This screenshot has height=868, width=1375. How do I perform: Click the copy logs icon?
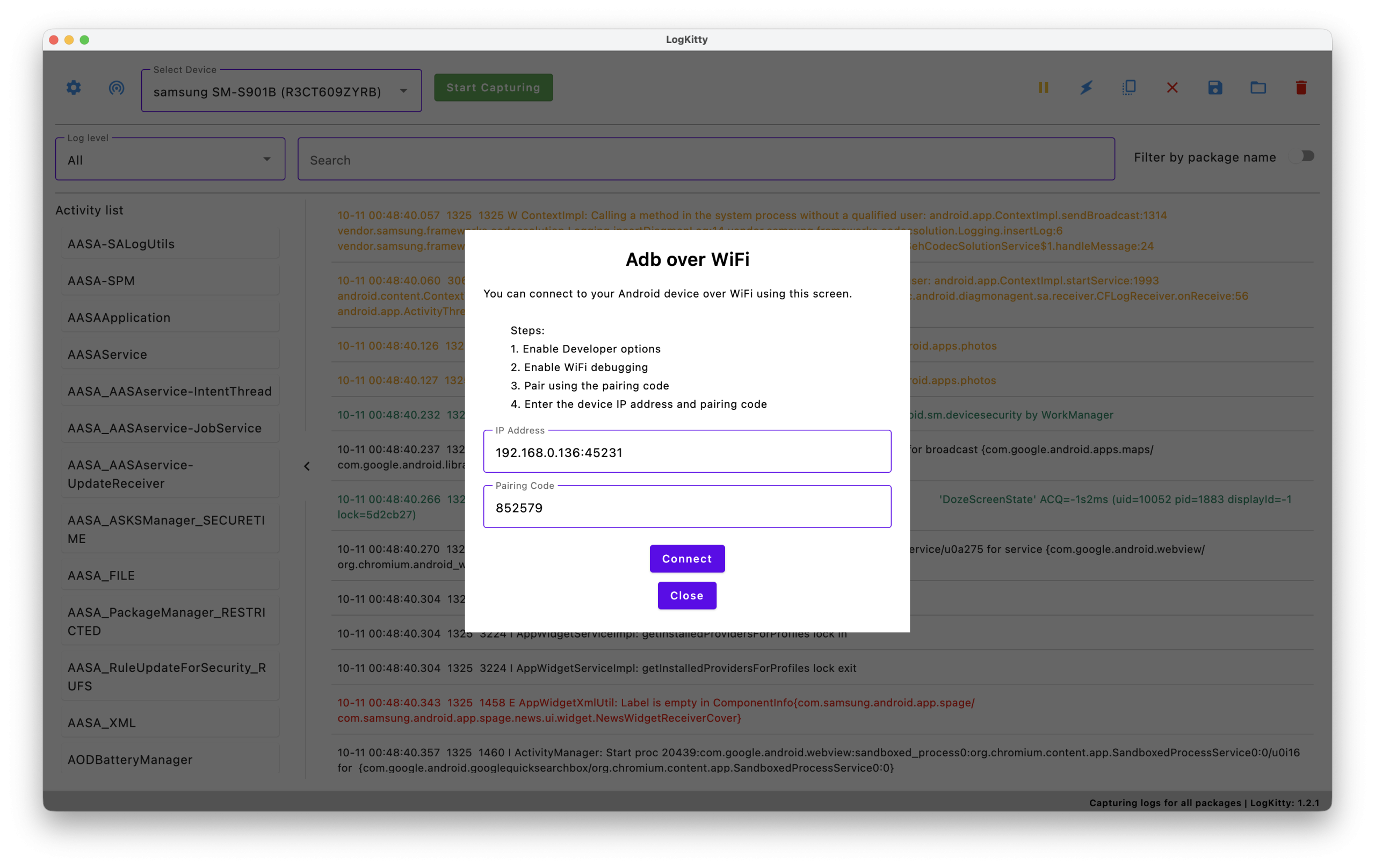point(1129,88)
